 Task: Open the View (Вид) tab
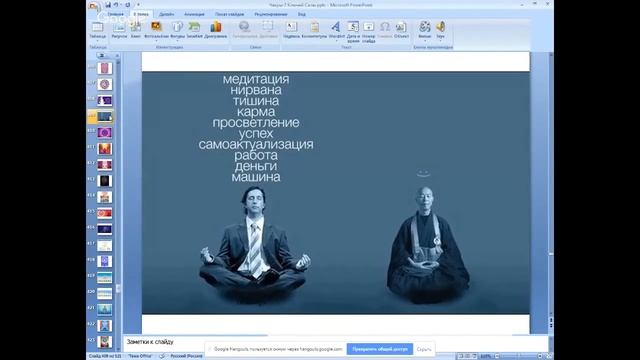coord(301,14)
